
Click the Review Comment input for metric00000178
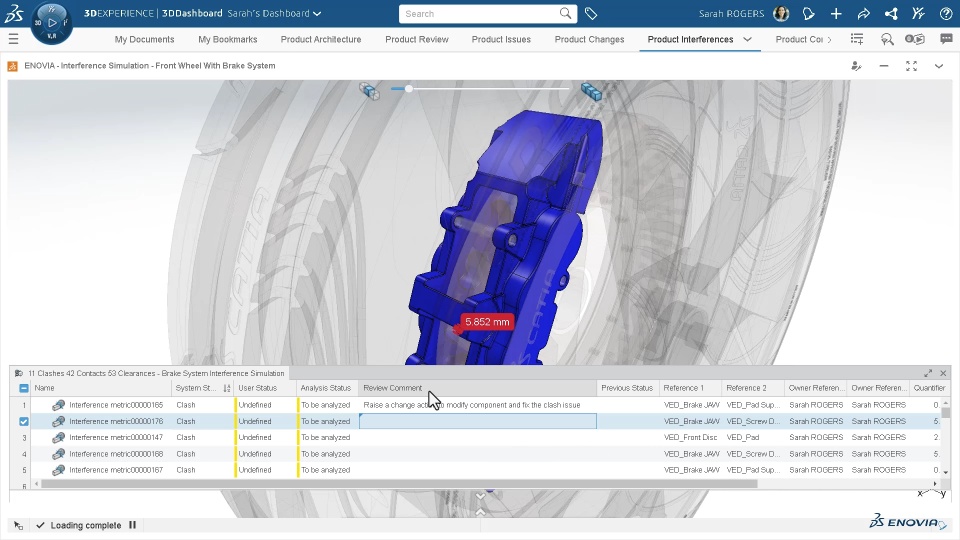478,421
